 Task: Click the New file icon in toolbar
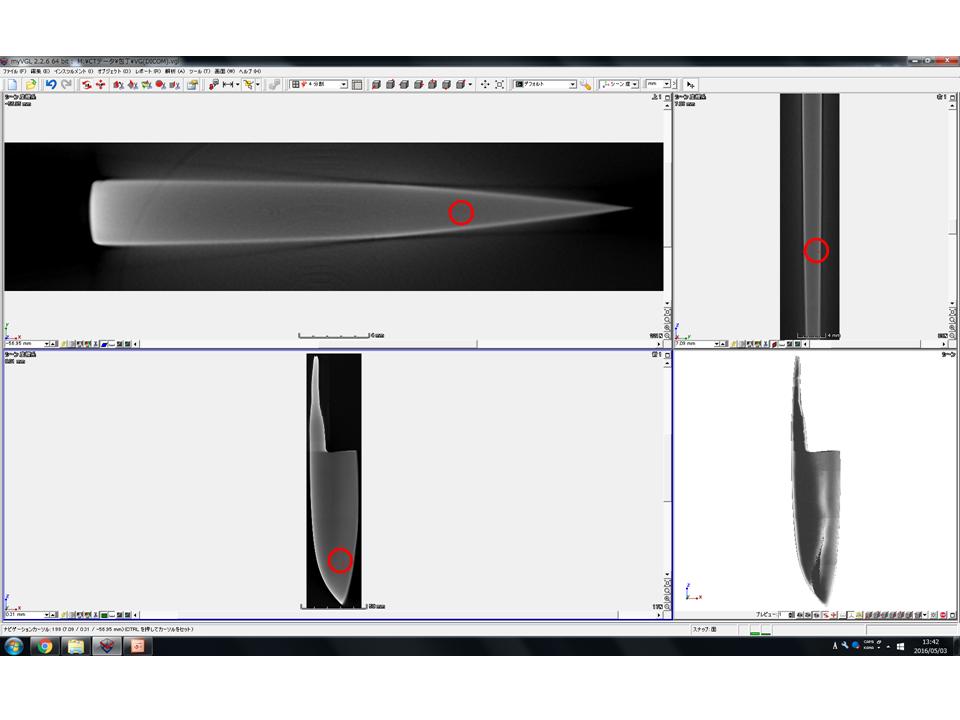coord(12,85)
